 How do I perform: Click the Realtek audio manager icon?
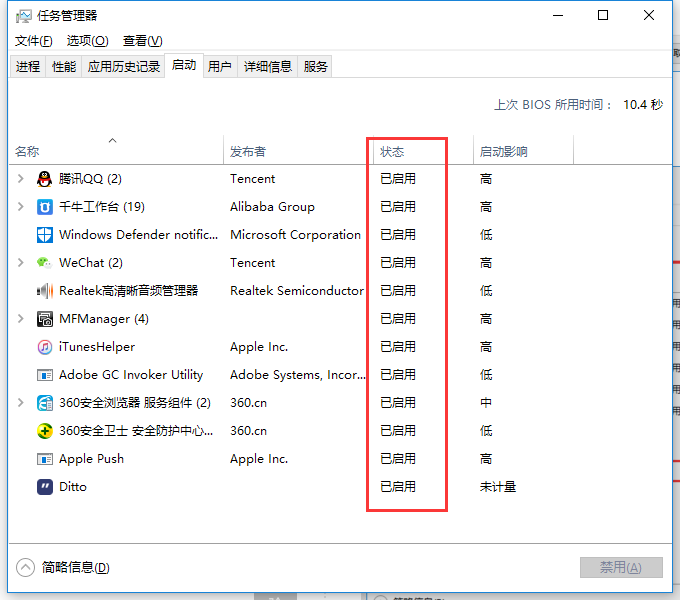tap(44, 291)
